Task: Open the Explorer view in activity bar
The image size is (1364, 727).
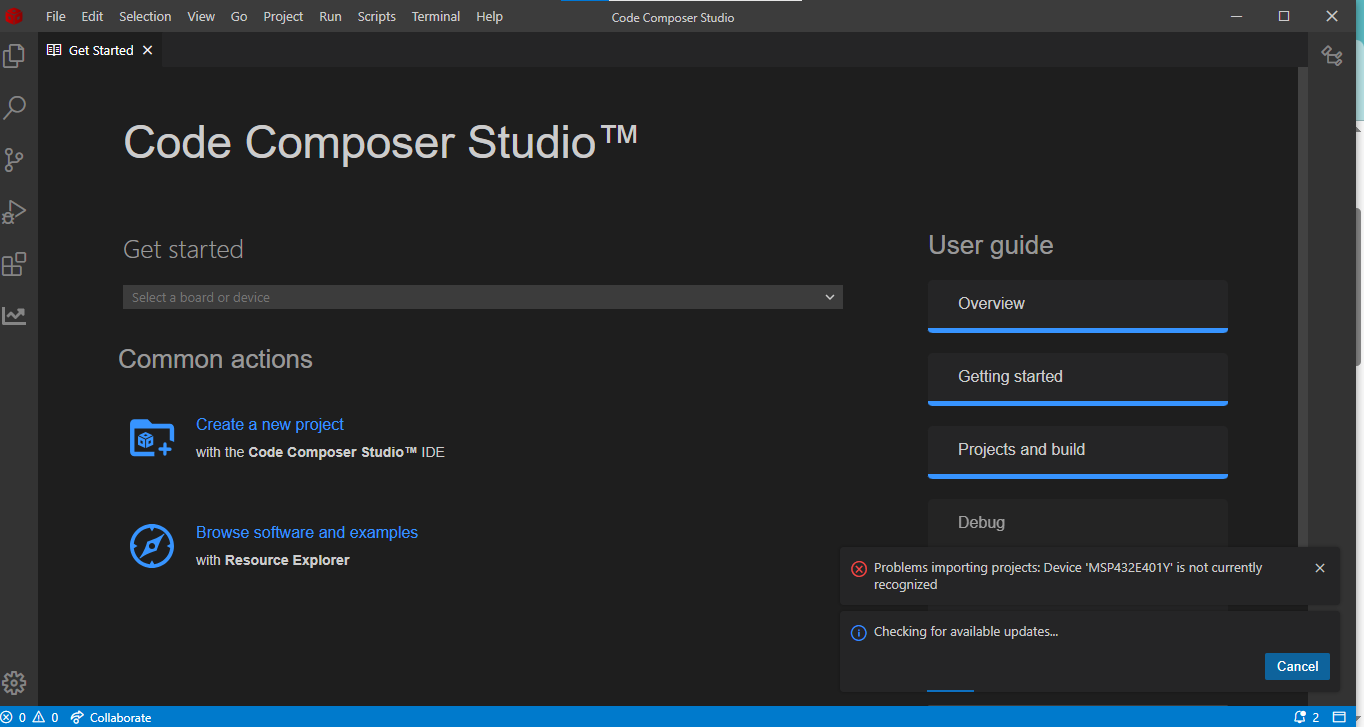Action: point(14,56)
